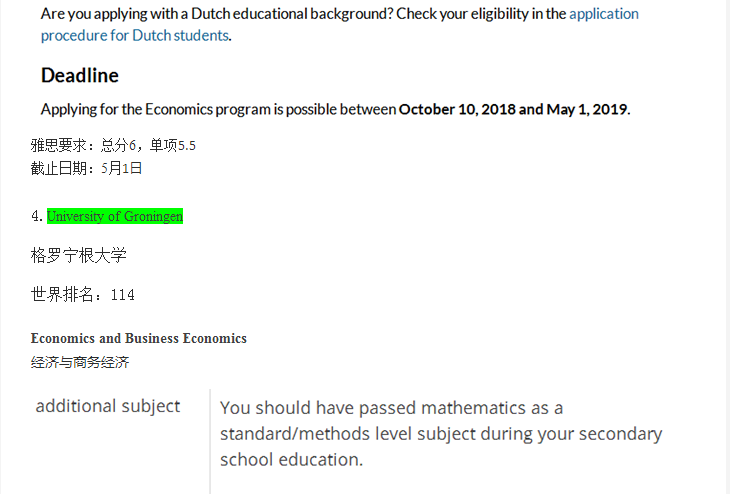Click the 格罗宁根大学 text
This screenshot has width=730, height=494.
click(x=79, y=255)
